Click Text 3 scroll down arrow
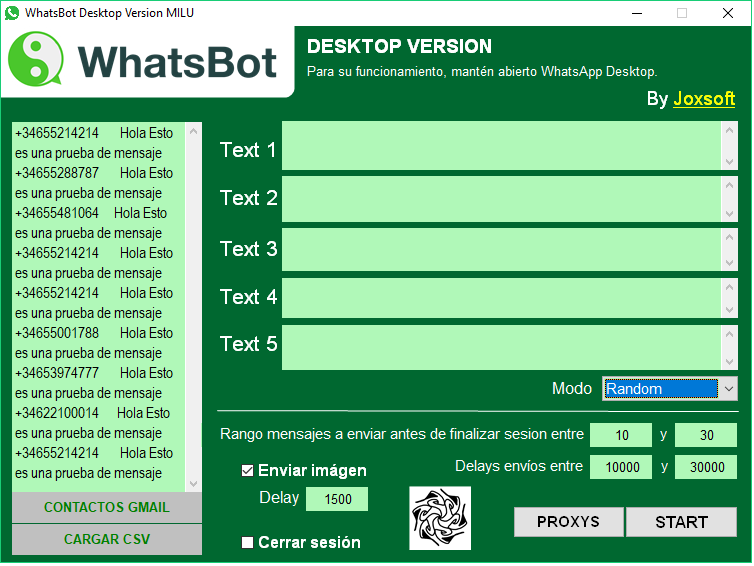This screenshot has width=754, height=566. click(x=729, y=263)
